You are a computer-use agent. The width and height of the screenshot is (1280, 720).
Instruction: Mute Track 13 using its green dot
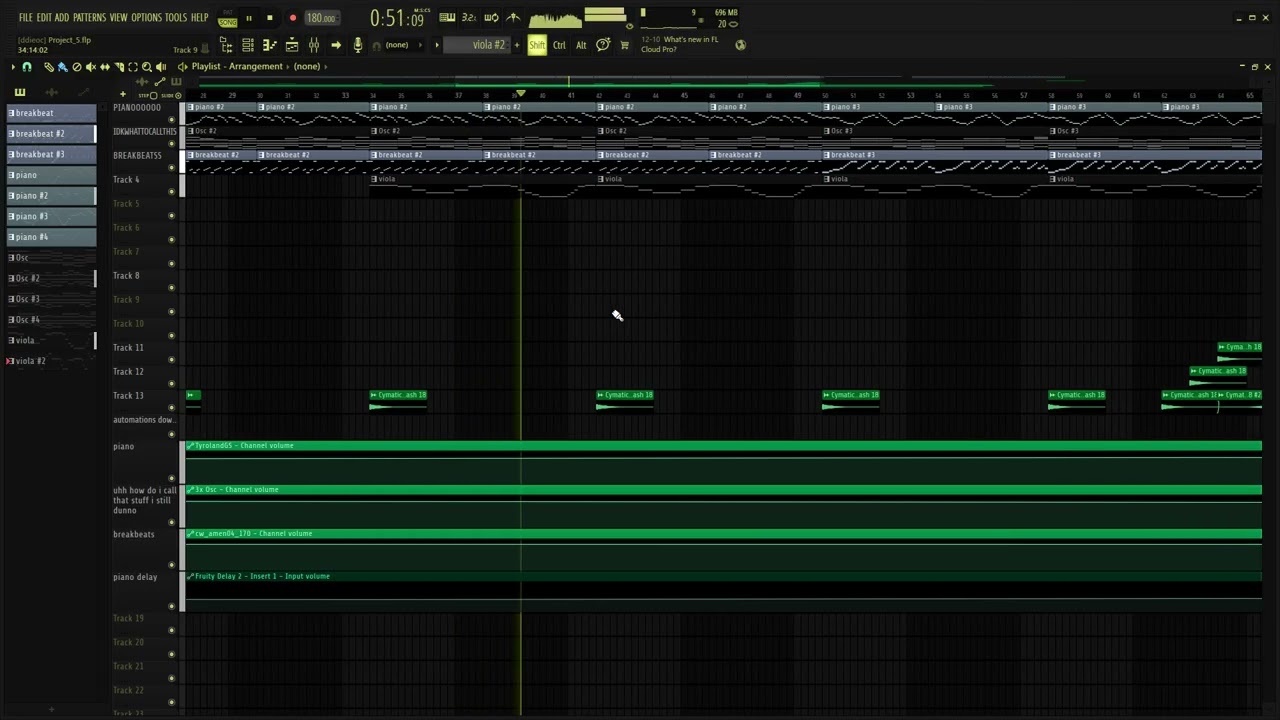click(x=172, y=407)
